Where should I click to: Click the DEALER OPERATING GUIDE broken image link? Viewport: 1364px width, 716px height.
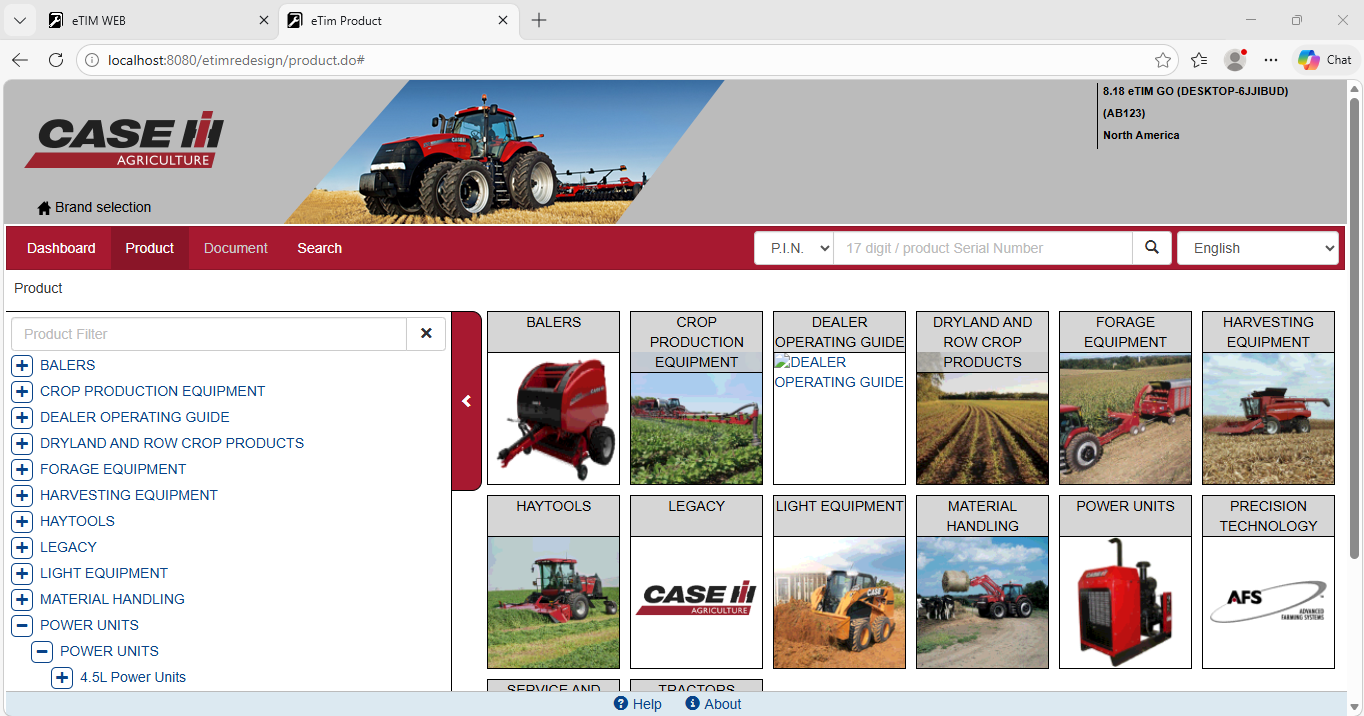pos(839,372)
